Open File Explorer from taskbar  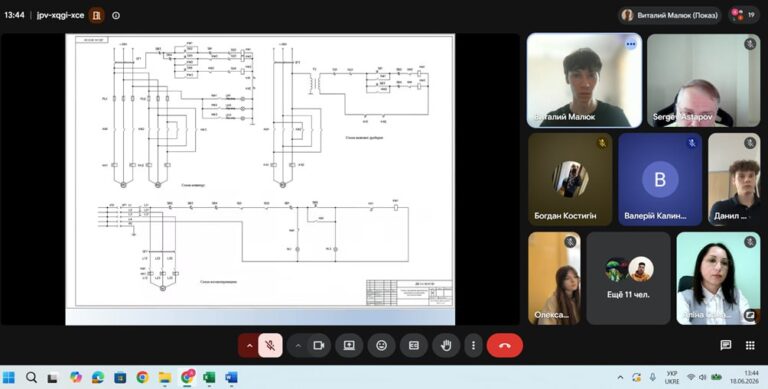(165, 377)
